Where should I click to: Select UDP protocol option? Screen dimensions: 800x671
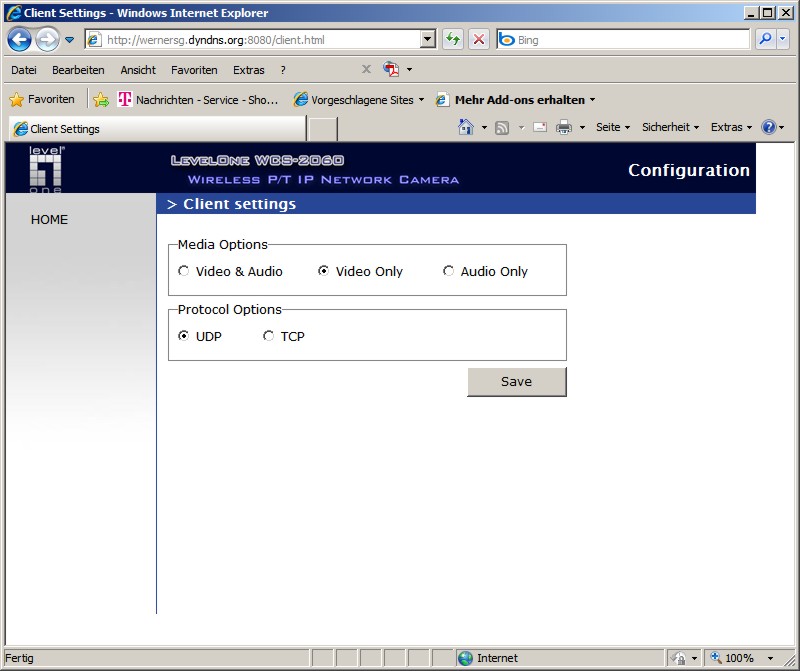click(183, 336)
